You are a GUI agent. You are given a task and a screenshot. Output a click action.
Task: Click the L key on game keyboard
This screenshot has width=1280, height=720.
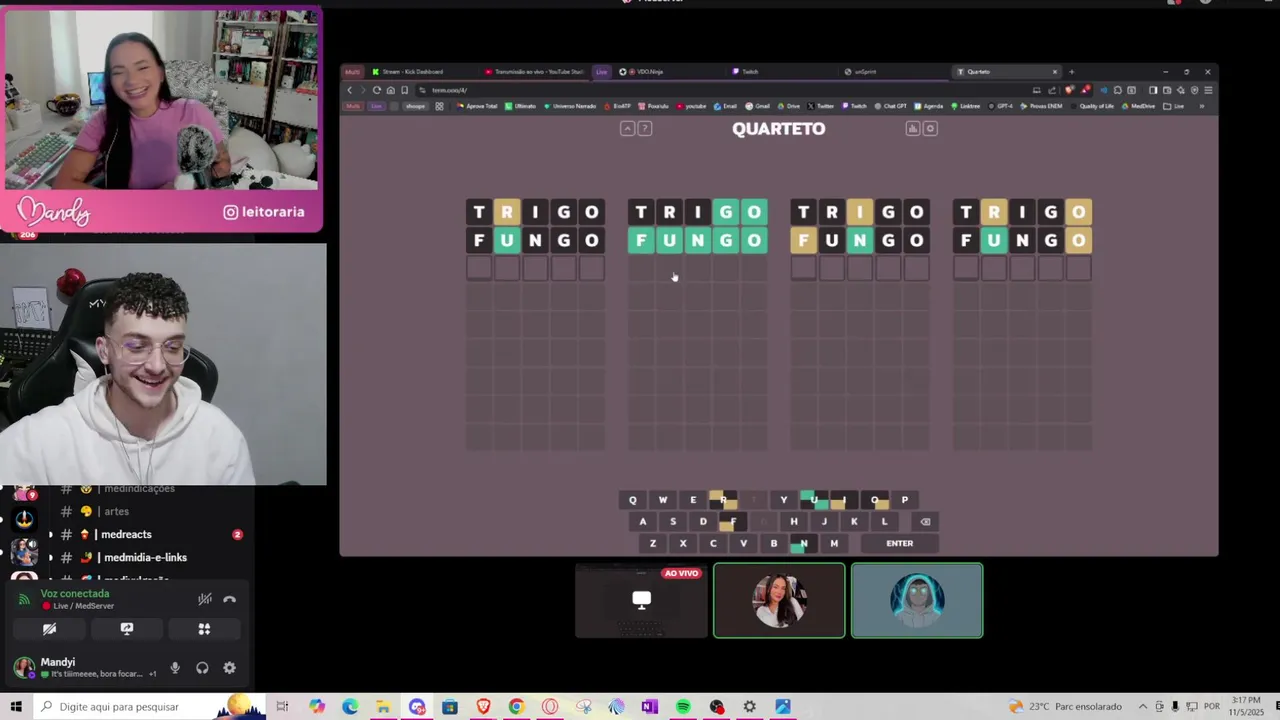pyautogui.click(x=884, y=521)
